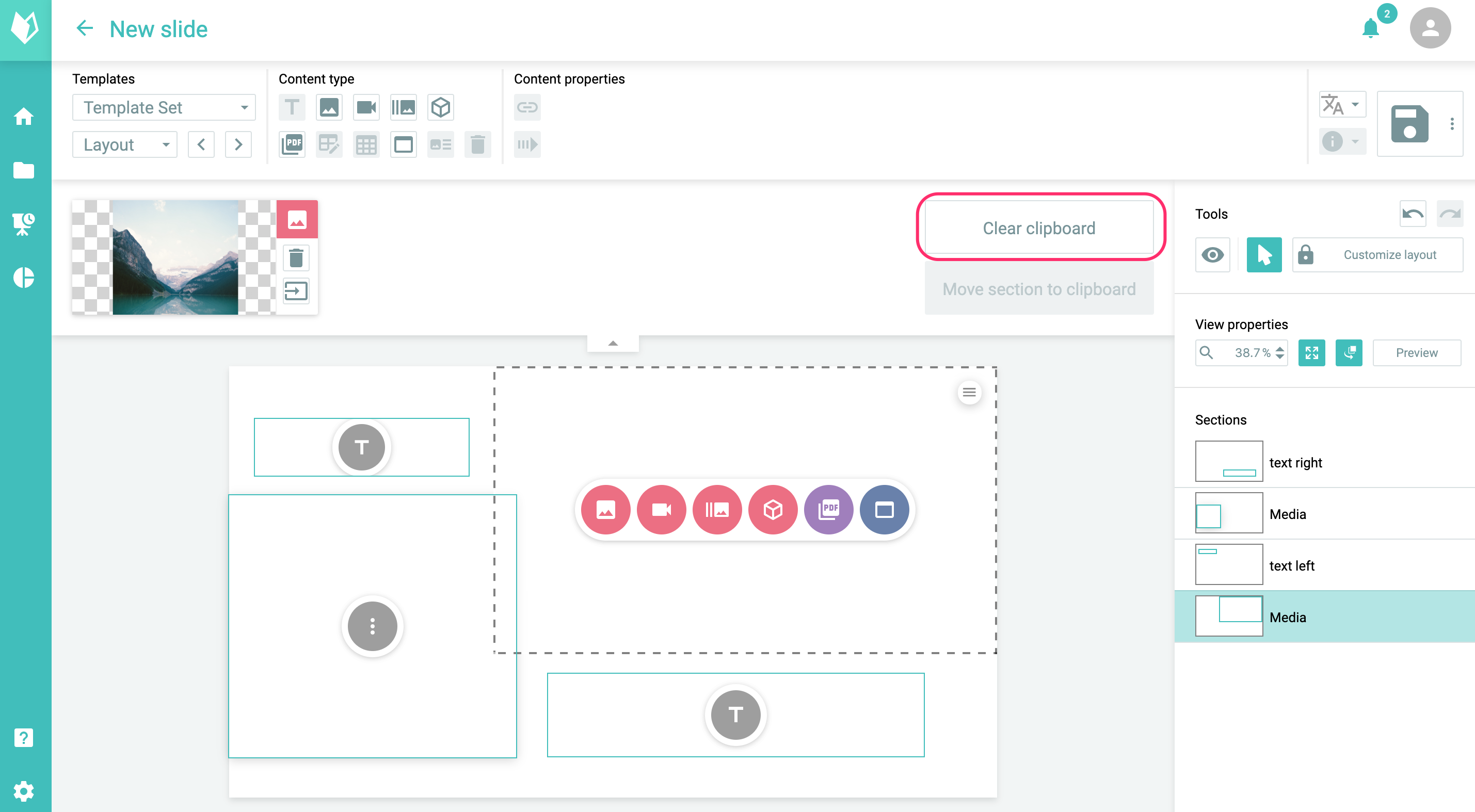This screenshot has height=812, width=1475.
Task: Select Text content type icon
Action: pyautogui.click(x=292, y=108)
